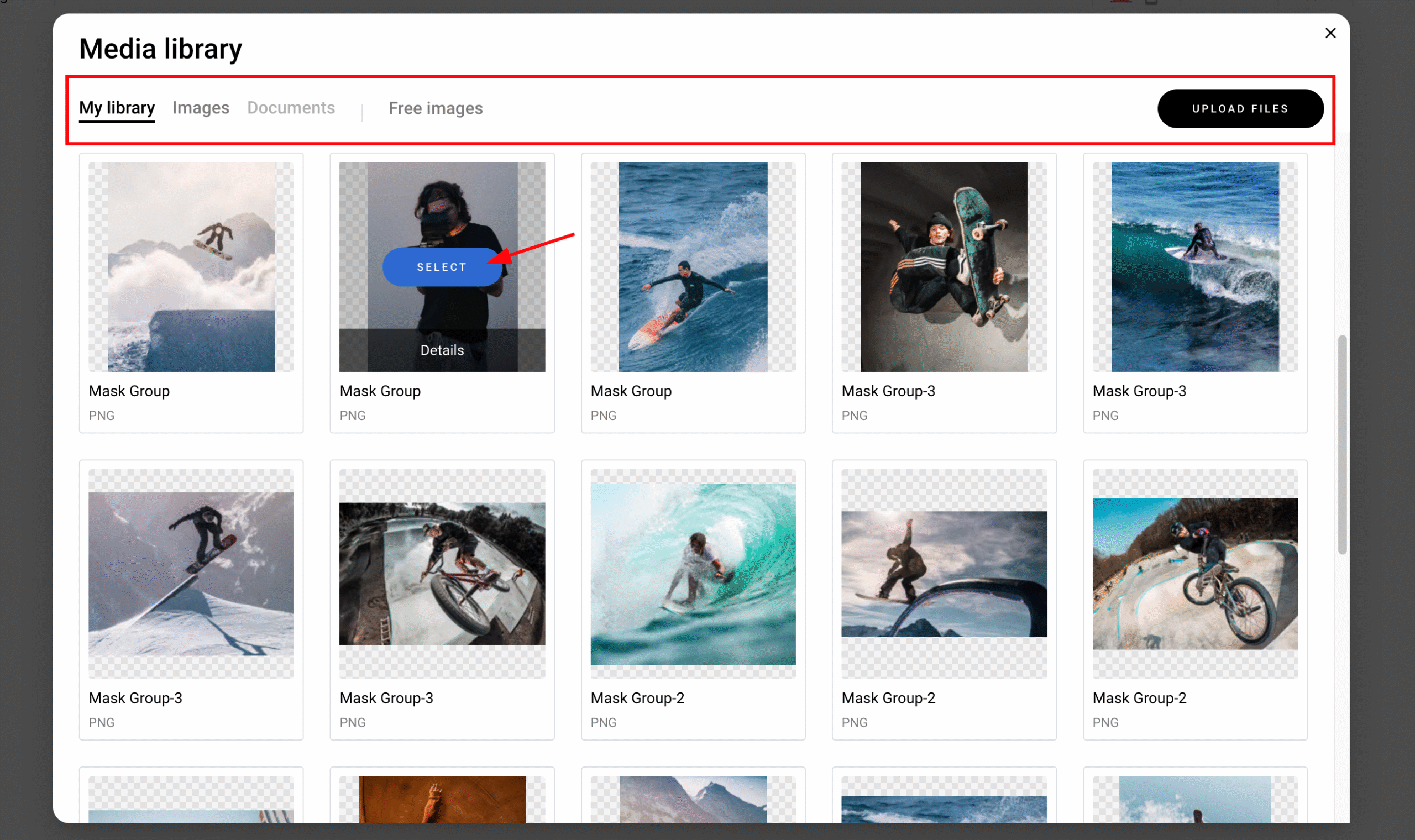Select the partially visible mountain peaks thumbnail
Viewport: 1415px width, 840px height.
coord(693,799)
